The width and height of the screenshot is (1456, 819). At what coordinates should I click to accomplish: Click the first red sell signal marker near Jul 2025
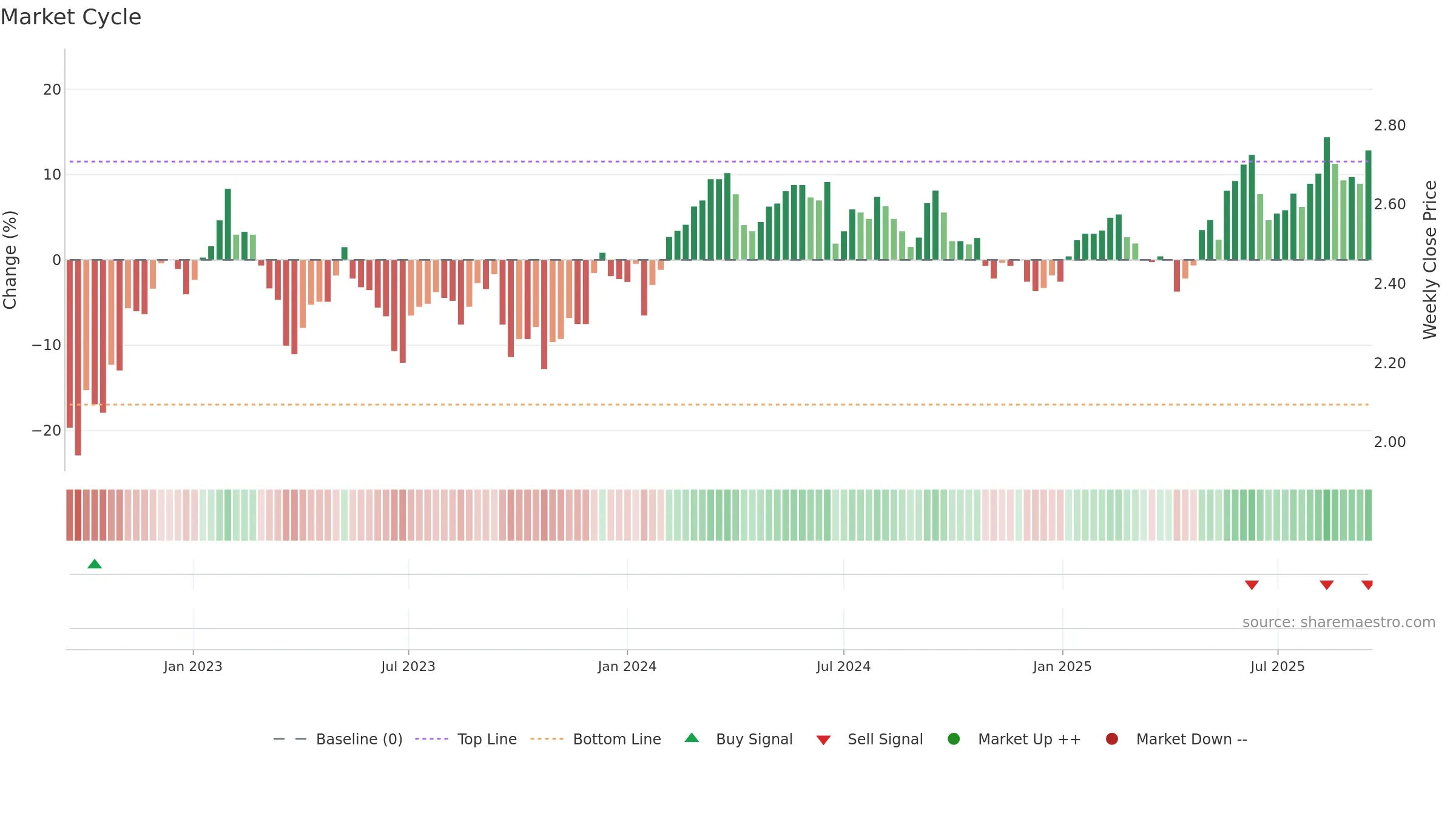click(1252, 585)
